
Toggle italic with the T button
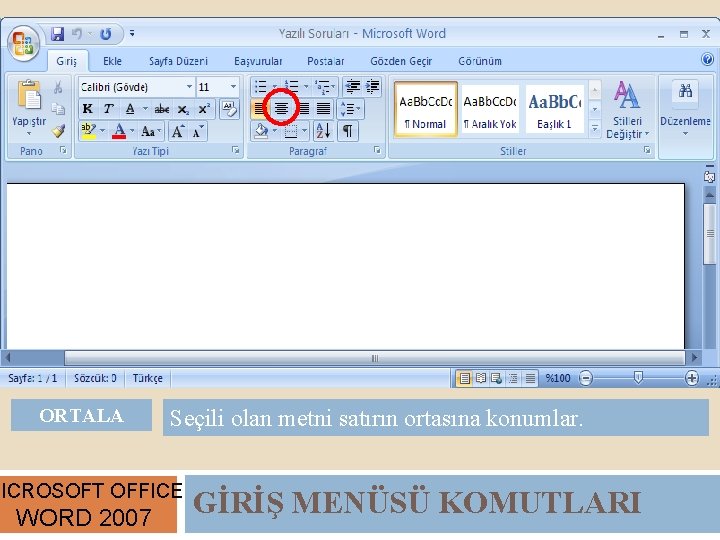point(108,109)
